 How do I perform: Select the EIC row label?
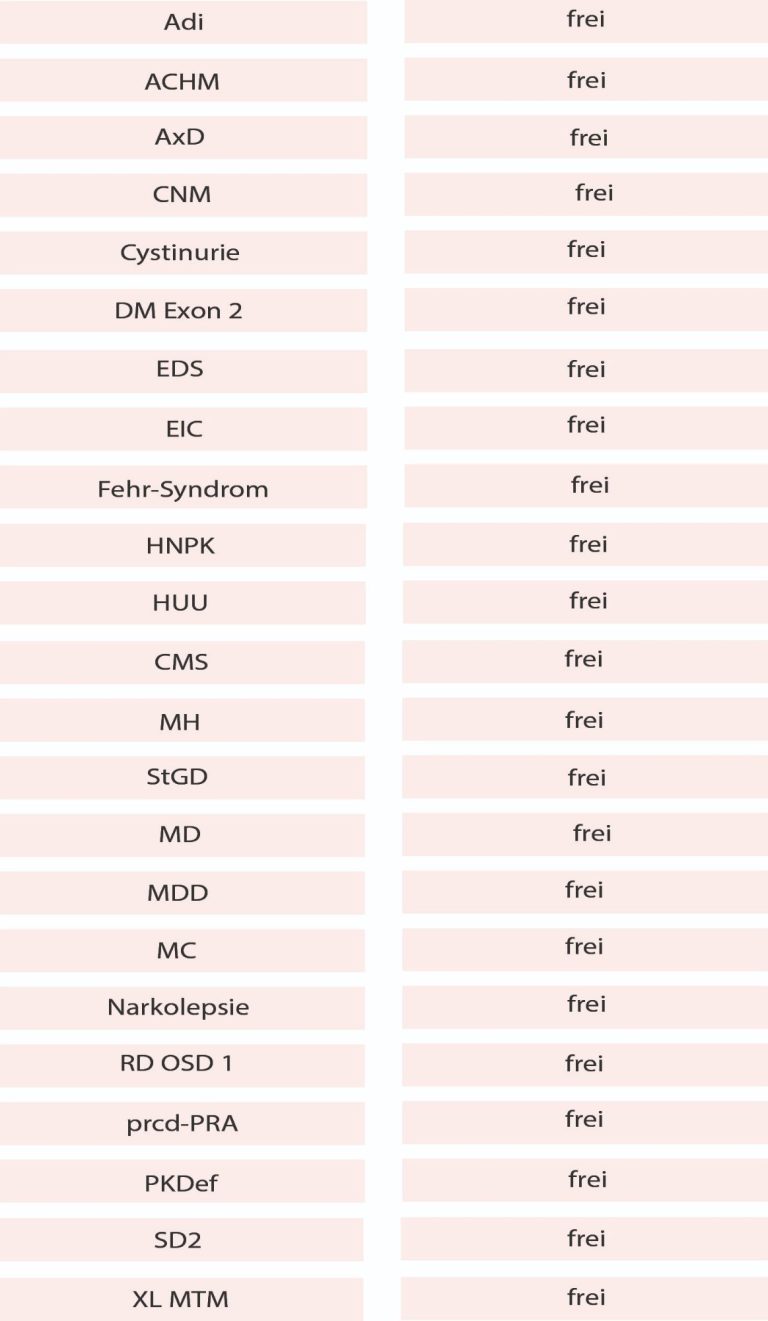pos(184,429)
